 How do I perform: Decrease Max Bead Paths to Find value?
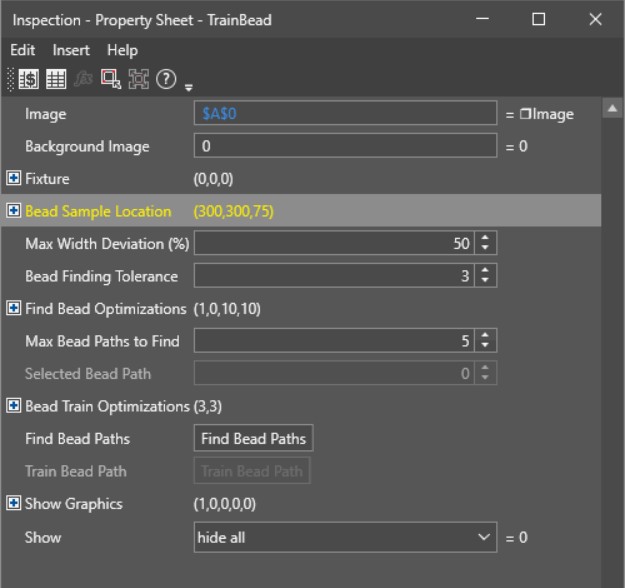[x=485, y=346]
